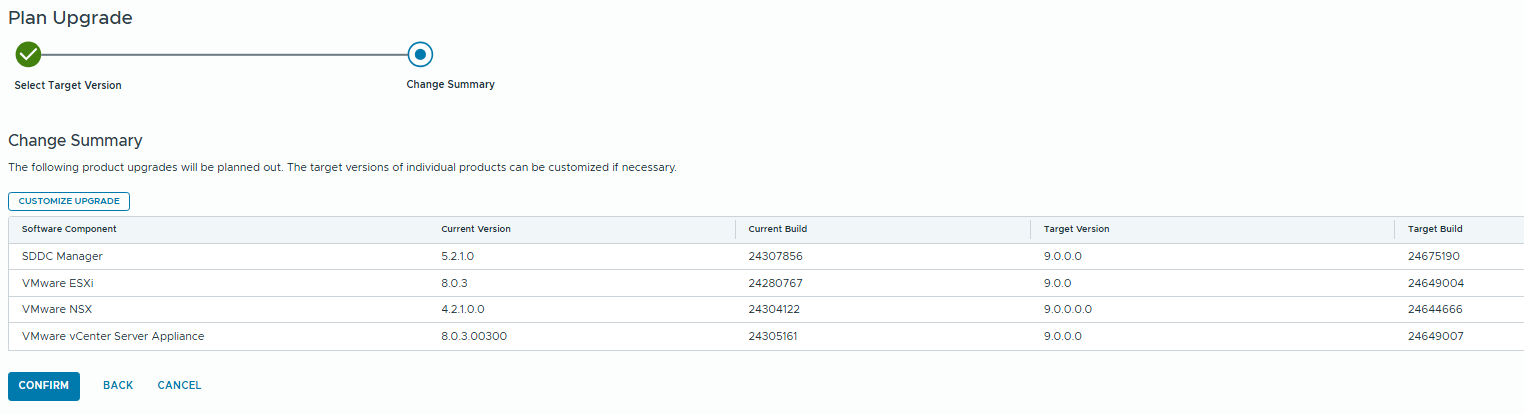Image resolution: width=1524 pixels, height=414 pixels.
Task: Confirm the planned upgrade
Action: pyautogui.click(x=44, y=386)
